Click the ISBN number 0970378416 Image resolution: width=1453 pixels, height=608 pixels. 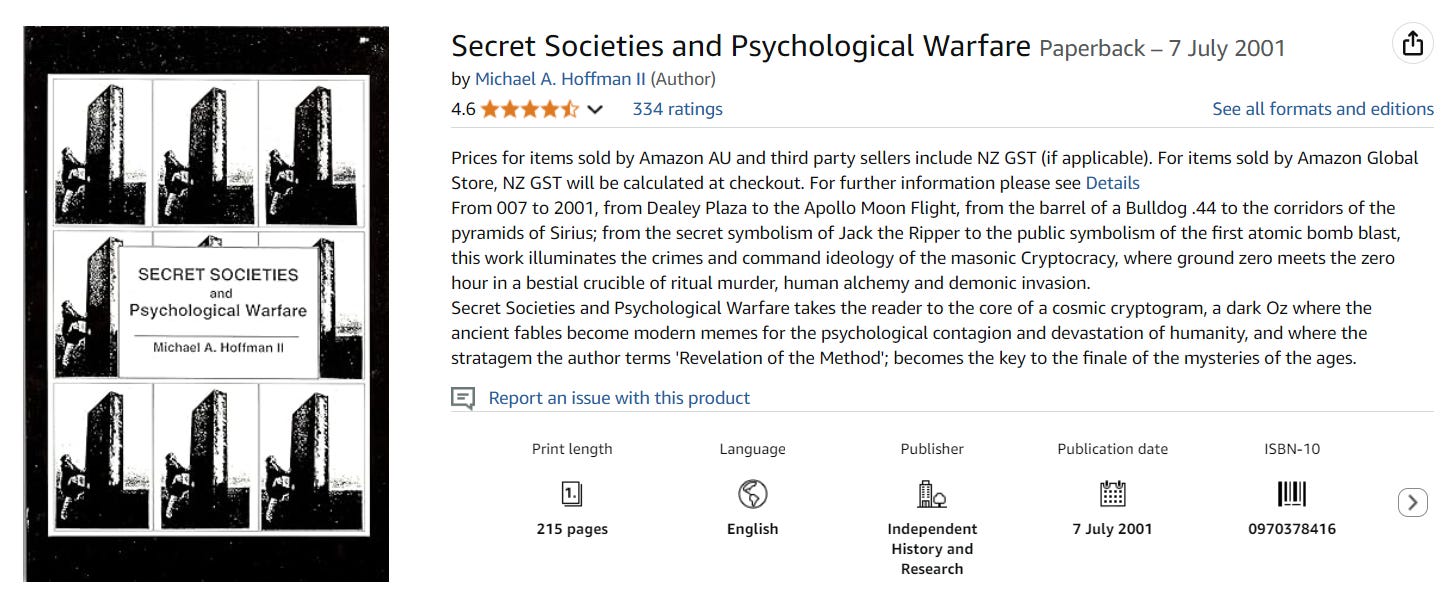[x=1292, y=529]
